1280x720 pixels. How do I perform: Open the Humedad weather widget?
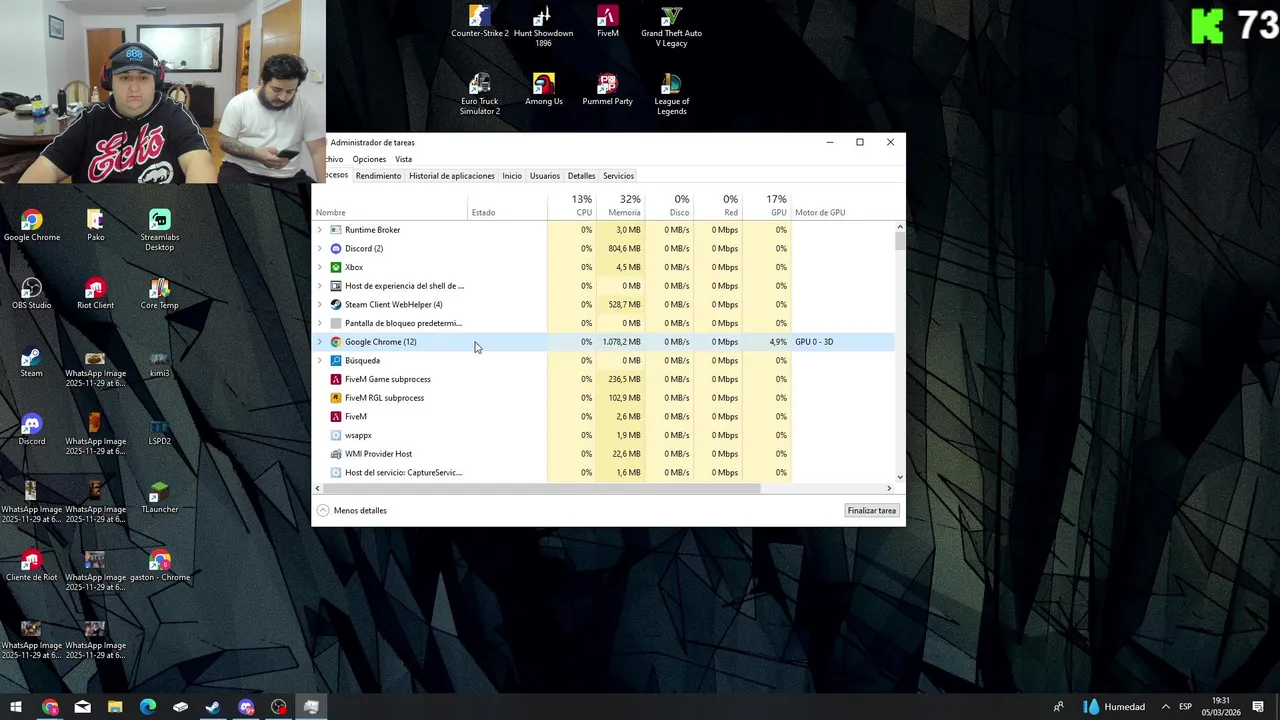(x=1115, y=707)
